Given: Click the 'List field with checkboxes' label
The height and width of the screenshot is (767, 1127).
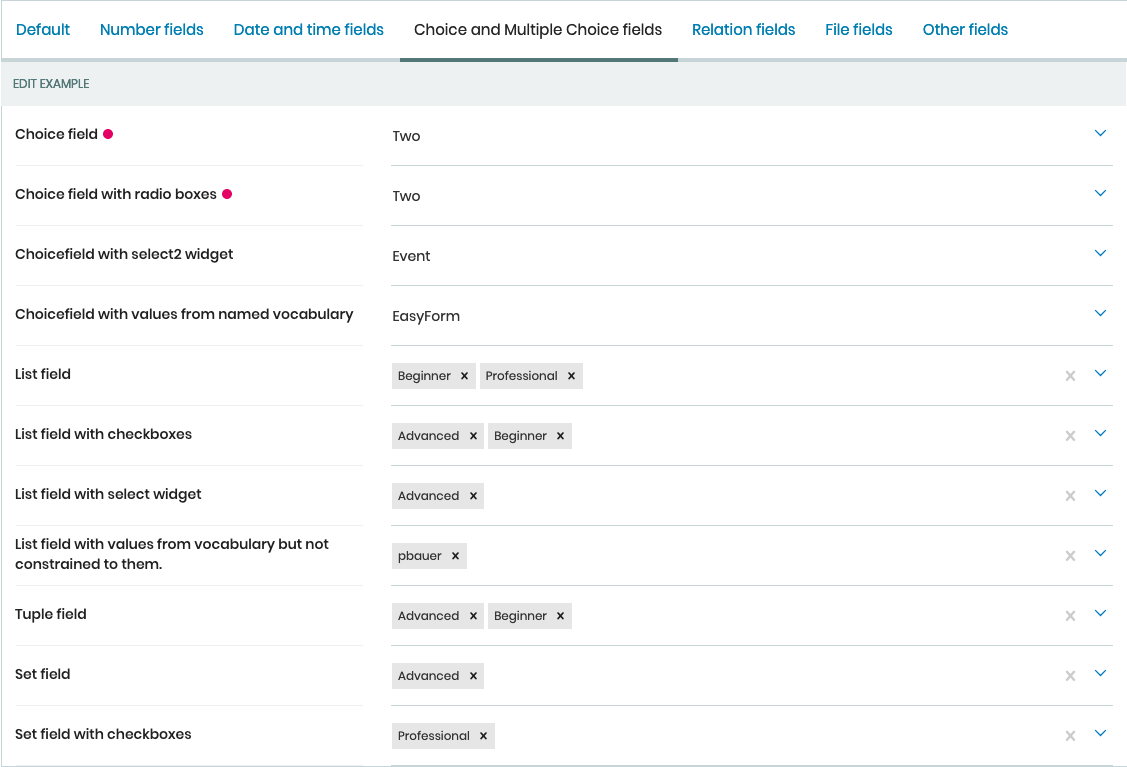Looking at the screenshot, I should (104, 434).
